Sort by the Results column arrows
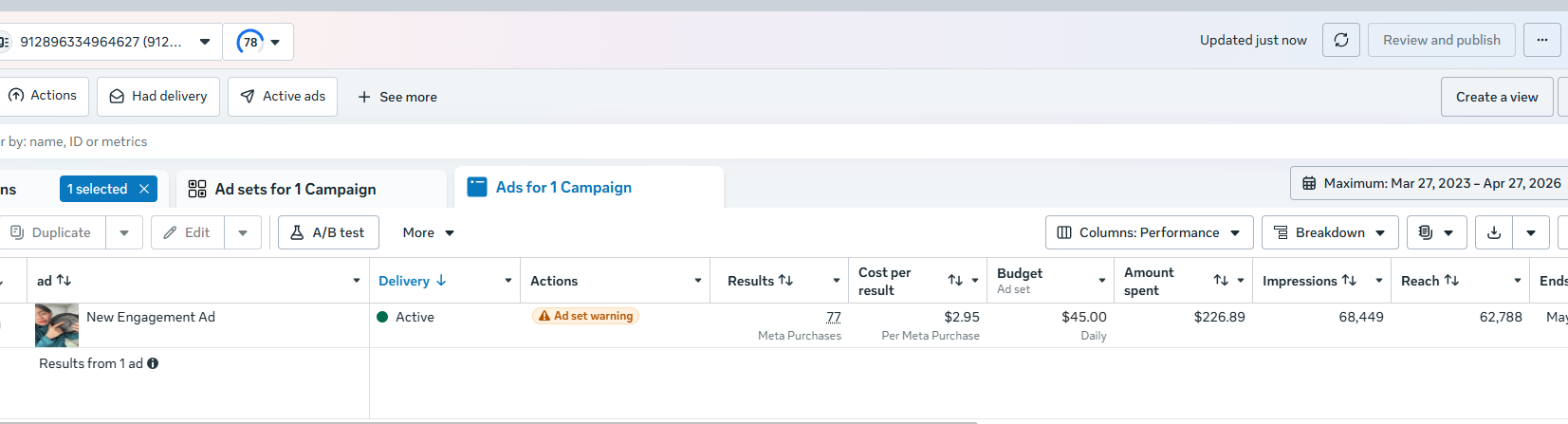 (x=786, y=280)
